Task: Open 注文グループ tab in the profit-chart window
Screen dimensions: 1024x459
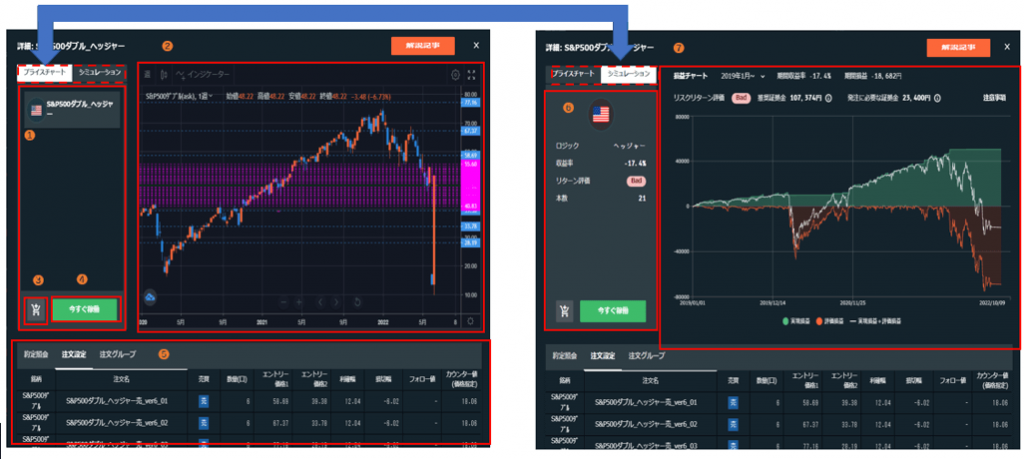Action: pos(647,356)
